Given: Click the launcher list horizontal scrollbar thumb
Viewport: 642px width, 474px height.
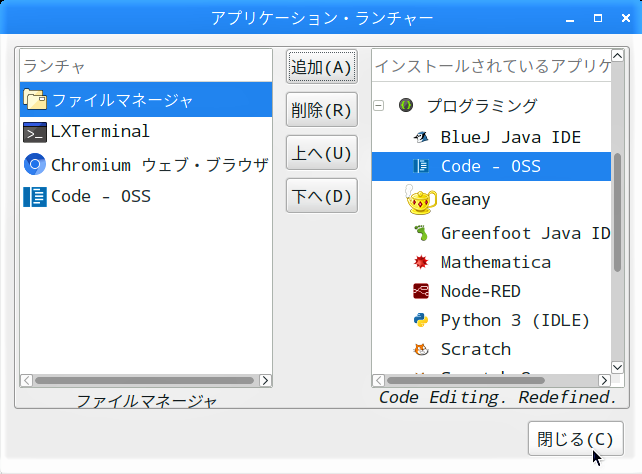Looking at the screenshot, I should 144,381.
